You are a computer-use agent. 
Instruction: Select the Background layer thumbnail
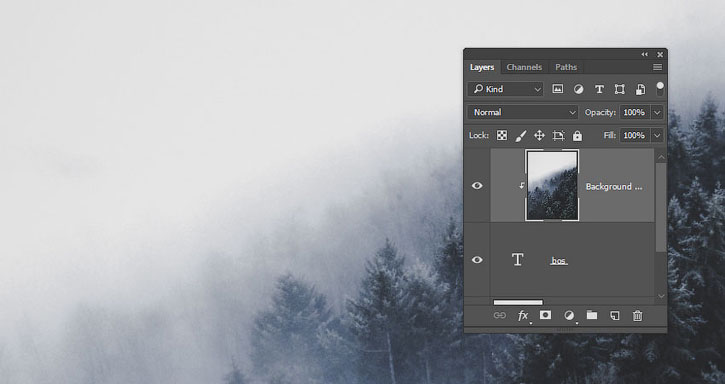click(552, 186)
